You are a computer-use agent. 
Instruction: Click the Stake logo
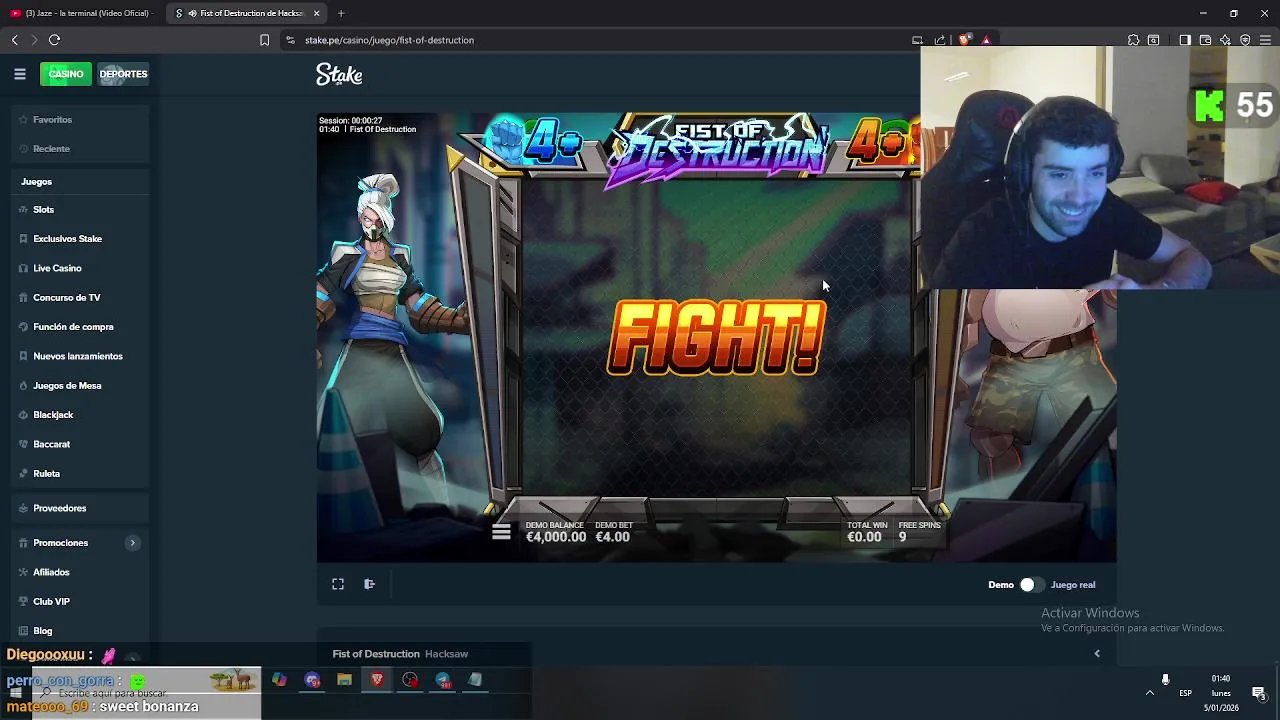click(339, 74)
